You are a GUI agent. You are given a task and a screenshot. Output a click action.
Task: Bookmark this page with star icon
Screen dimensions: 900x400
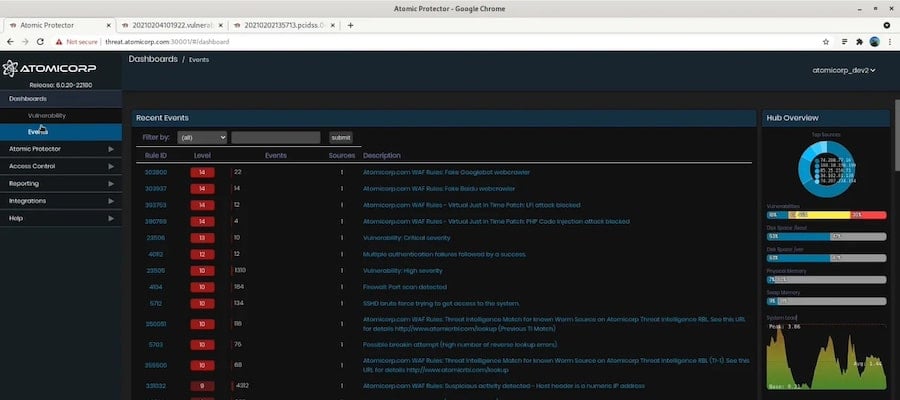click(826, 42)
